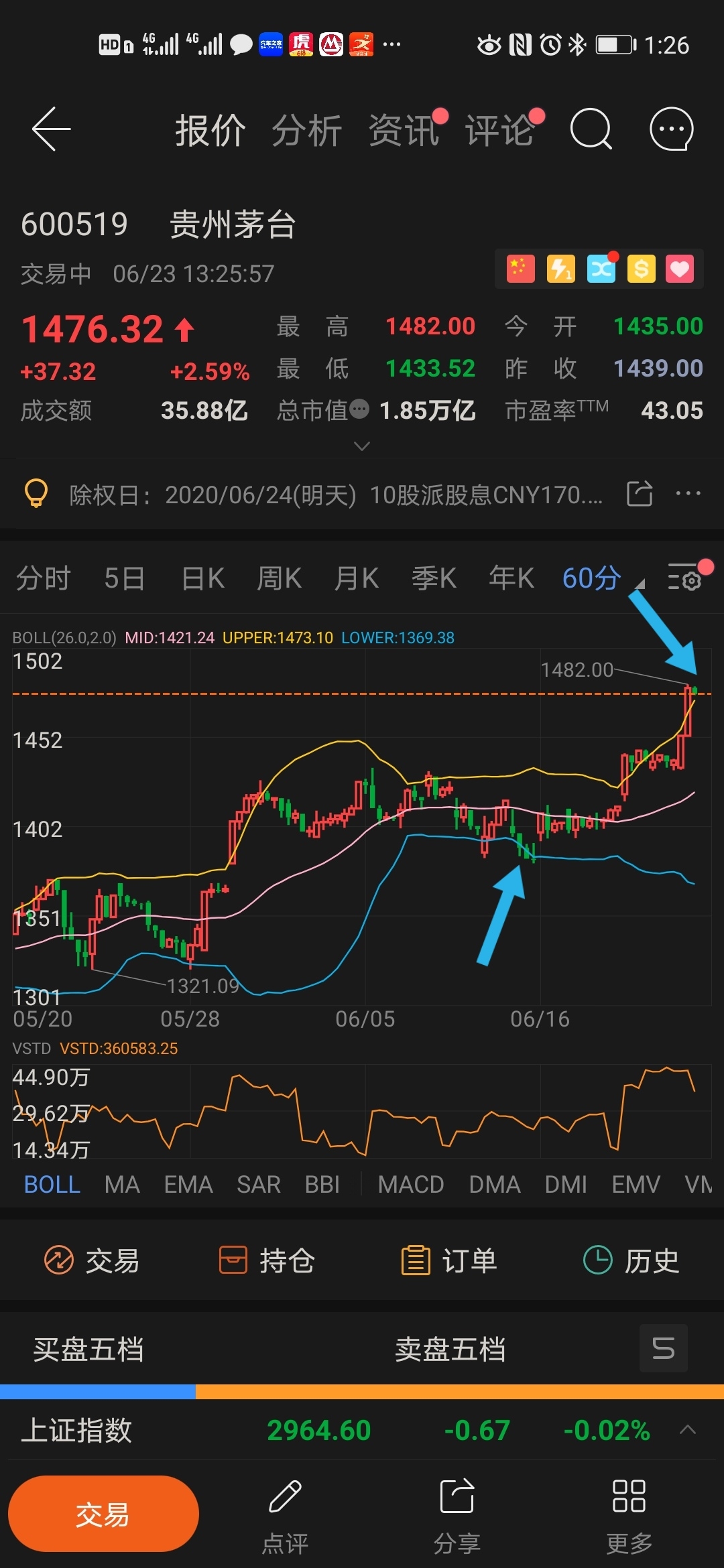
Task: Tap the 市盈率 43.05 value
Action: coord(672,410)
